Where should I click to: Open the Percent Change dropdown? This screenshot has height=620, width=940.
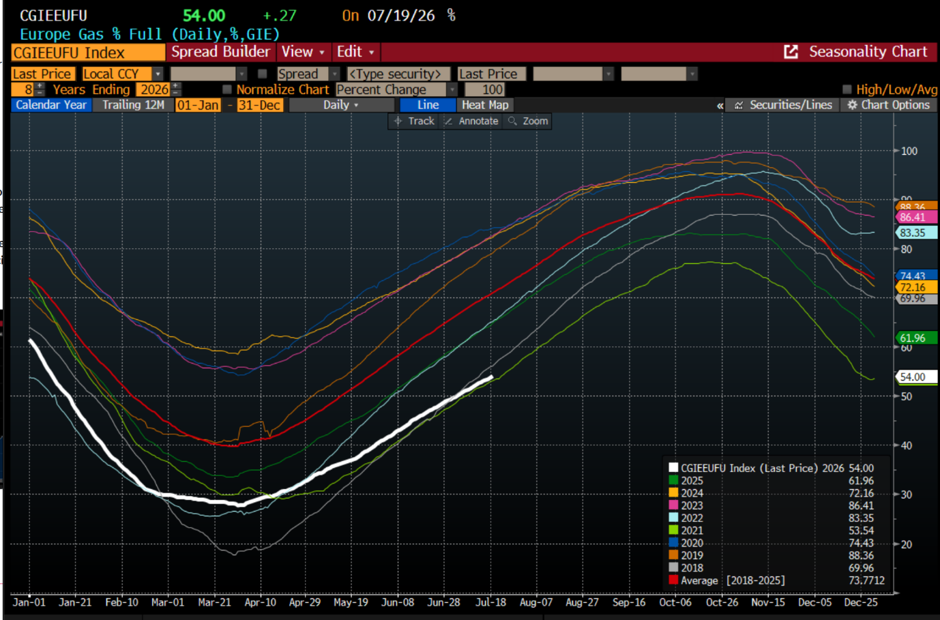click(396, 89)
